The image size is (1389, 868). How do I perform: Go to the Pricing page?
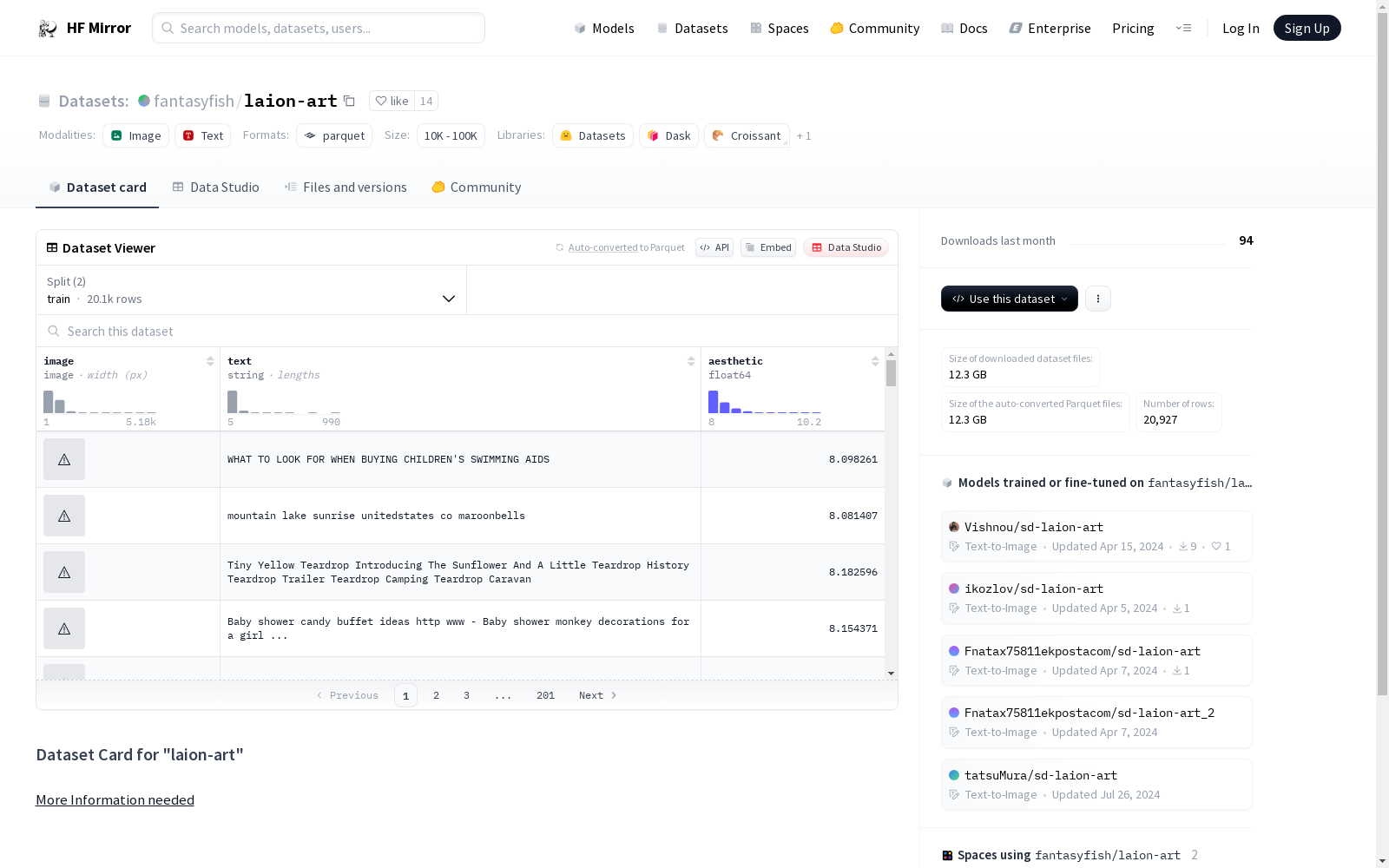(x=1133, y=28)
